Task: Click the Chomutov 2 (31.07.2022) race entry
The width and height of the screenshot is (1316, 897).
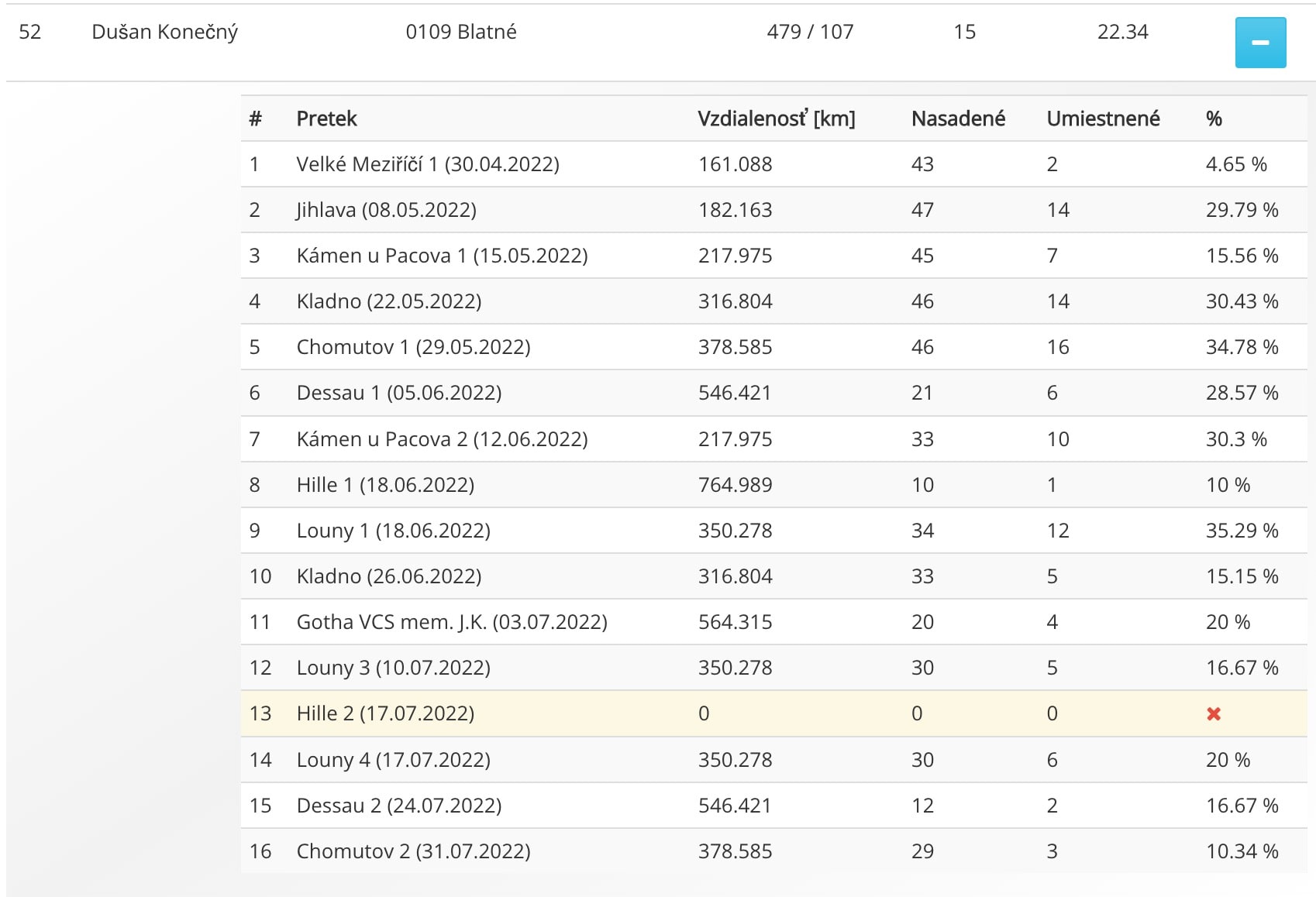Action: tap(413, 851)
